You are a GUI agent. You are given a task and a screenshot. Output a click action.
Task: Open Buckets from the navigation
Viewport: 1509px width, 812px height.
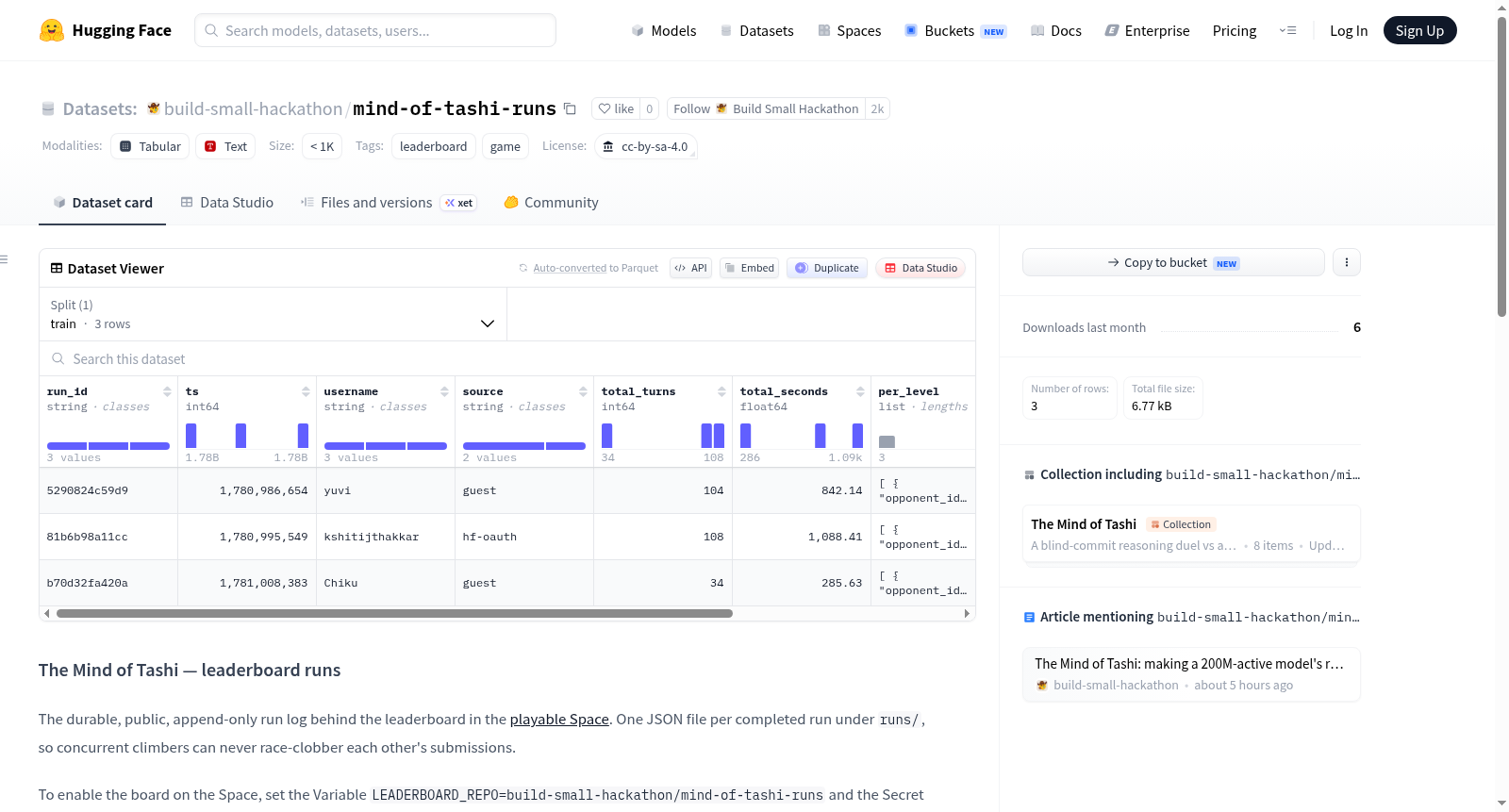click(955, 30)
